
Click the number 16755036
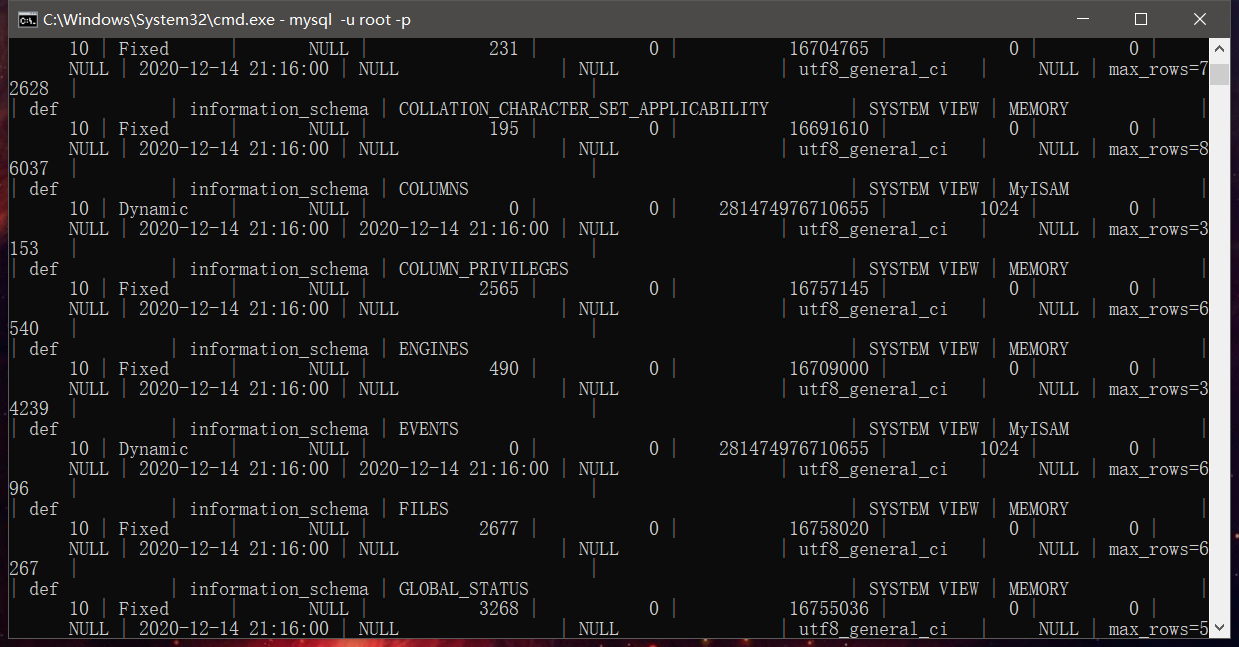pyautogui.click(x=829, y=609)
